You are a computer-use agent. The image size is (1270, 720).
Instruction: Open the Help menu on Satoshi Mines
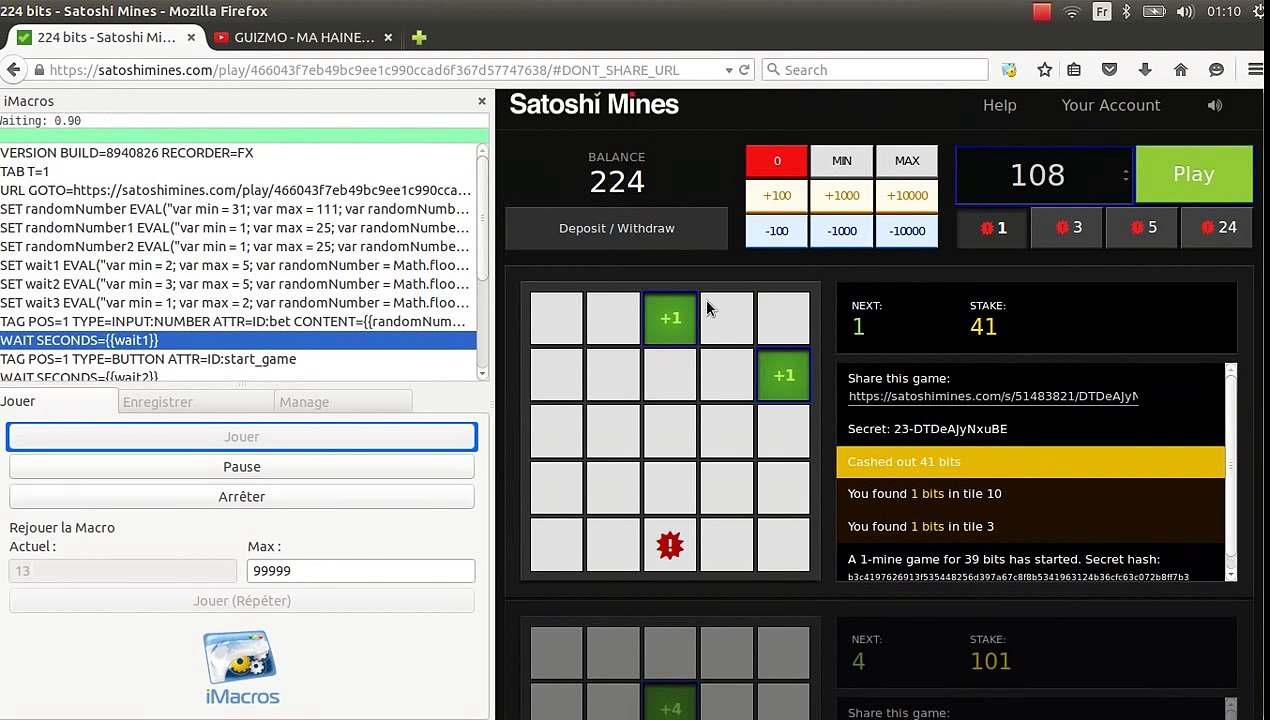tap(999, 105)
